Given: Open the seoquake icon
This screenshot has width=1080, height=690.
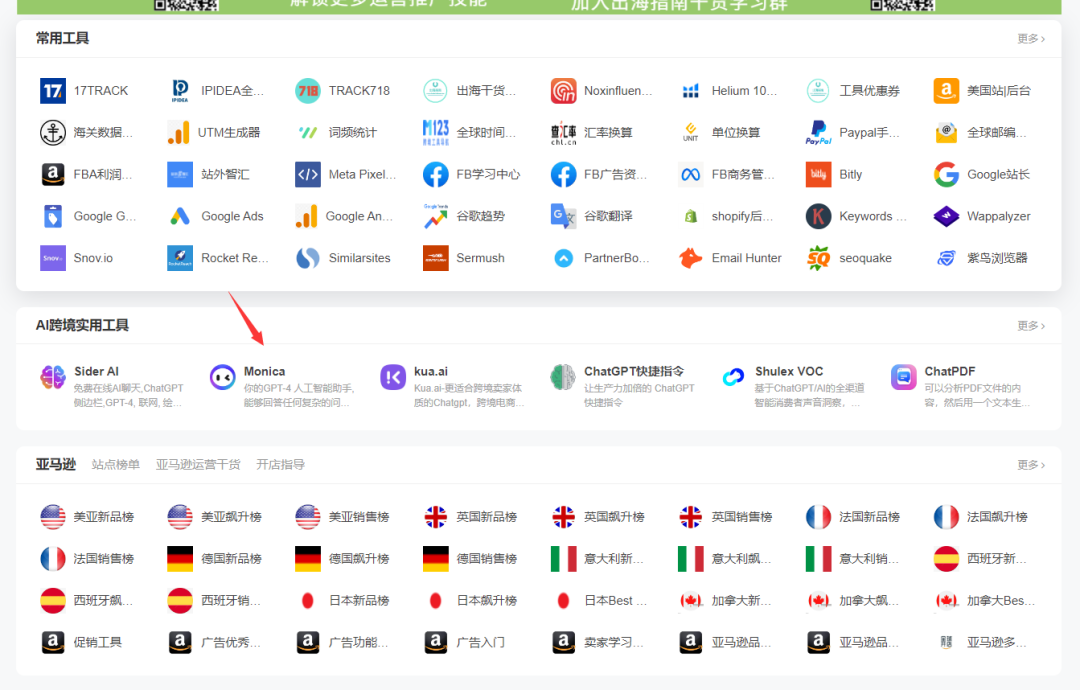Looking at the screenshot, I should coord(818,258).
